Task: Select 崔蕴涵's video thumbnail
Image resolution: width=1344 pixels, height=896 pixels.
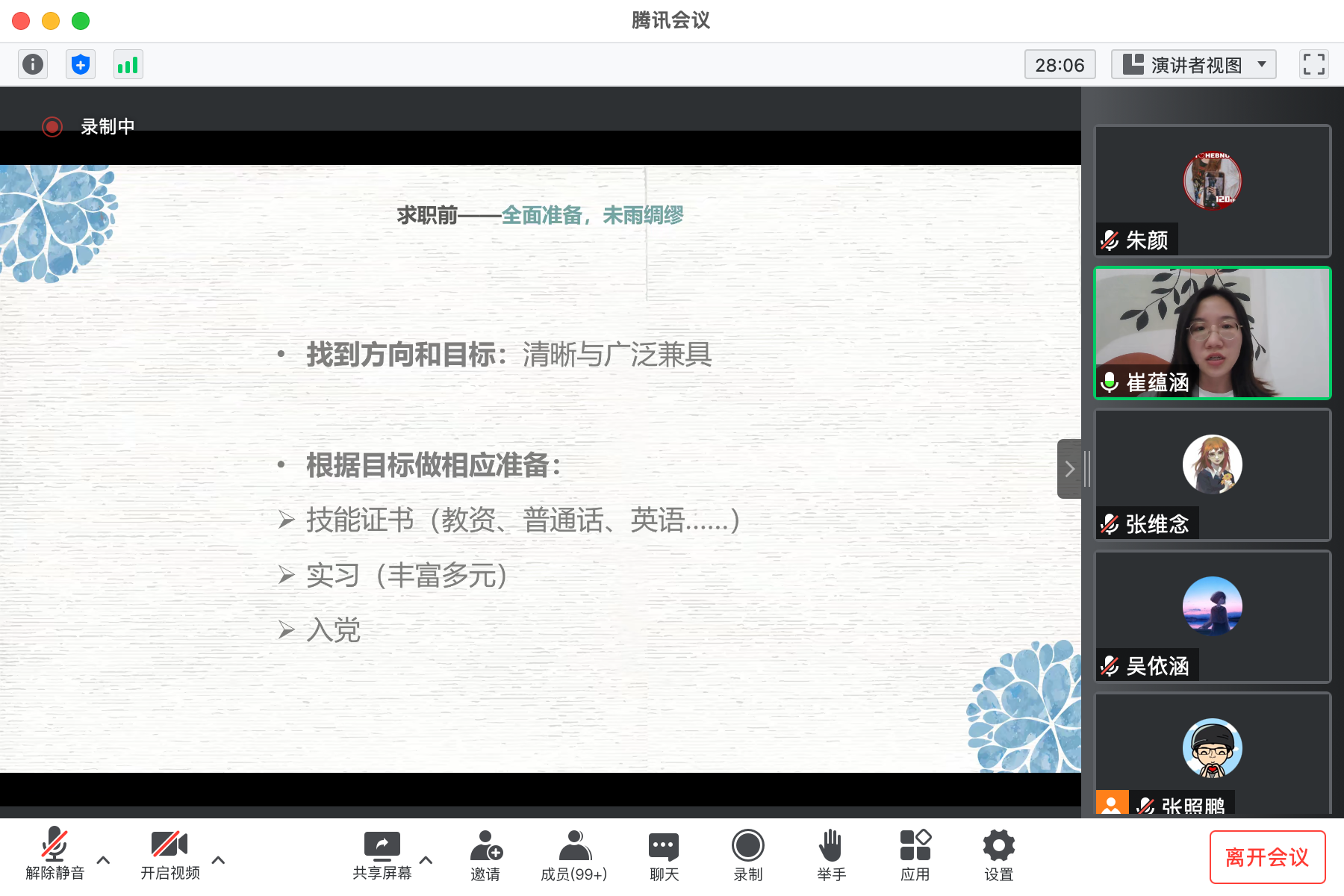Action: click(1212, 333)
